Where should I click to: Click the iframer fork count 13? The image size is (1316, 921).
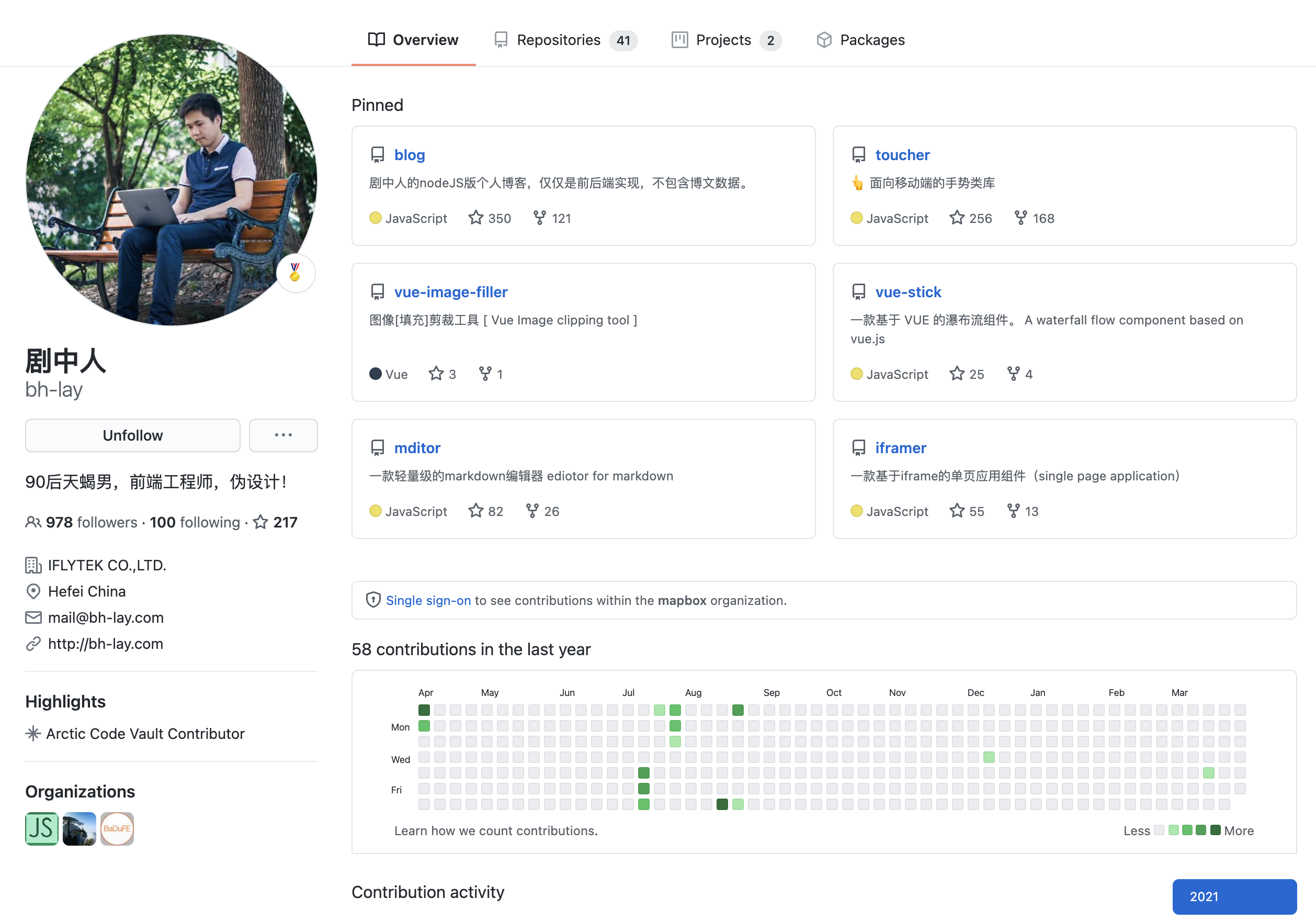pyautogui.click(x=1023, y=511)
